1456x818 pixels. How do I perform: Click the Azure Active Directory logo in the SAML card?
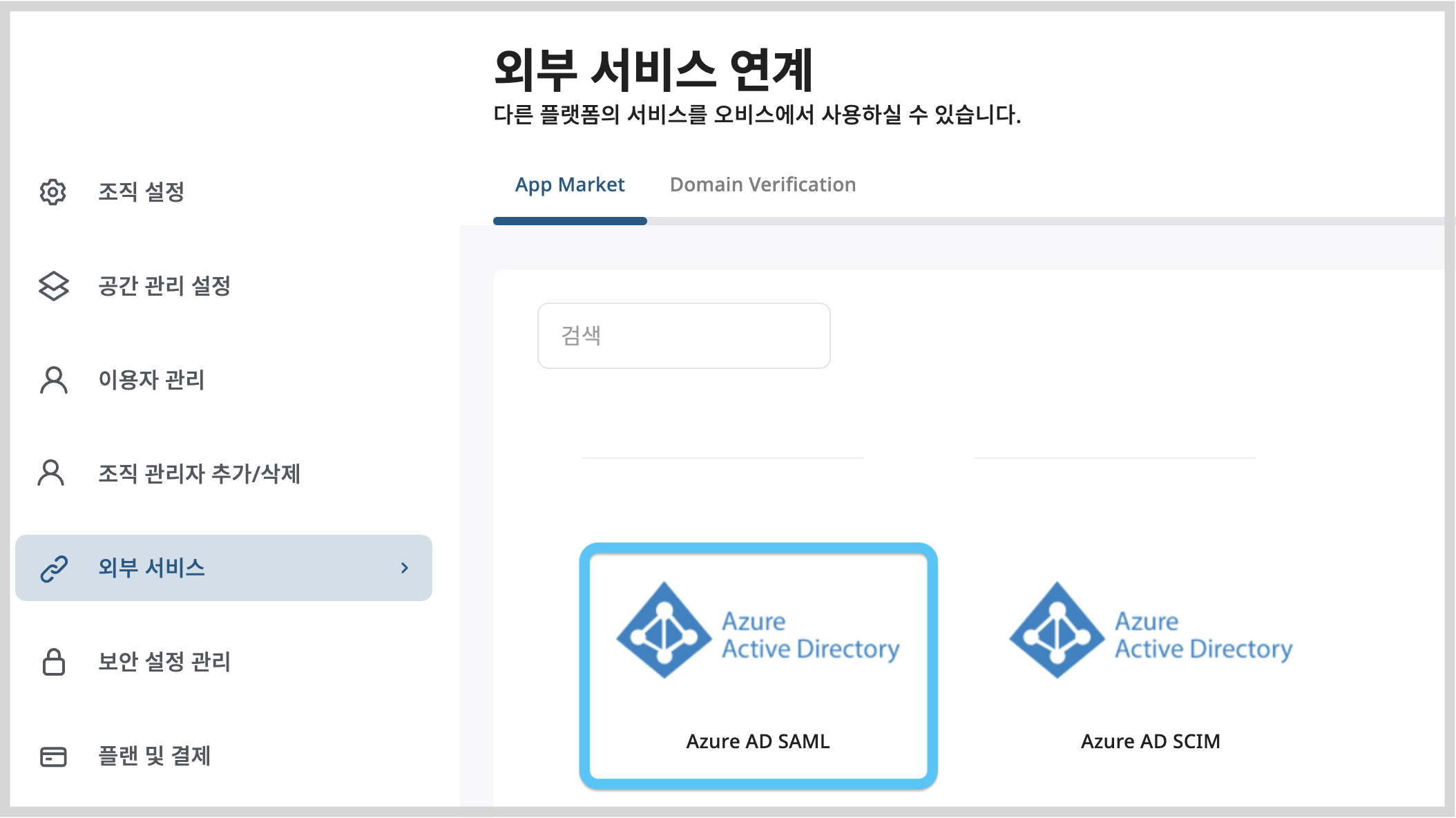(x=758, y=629)
